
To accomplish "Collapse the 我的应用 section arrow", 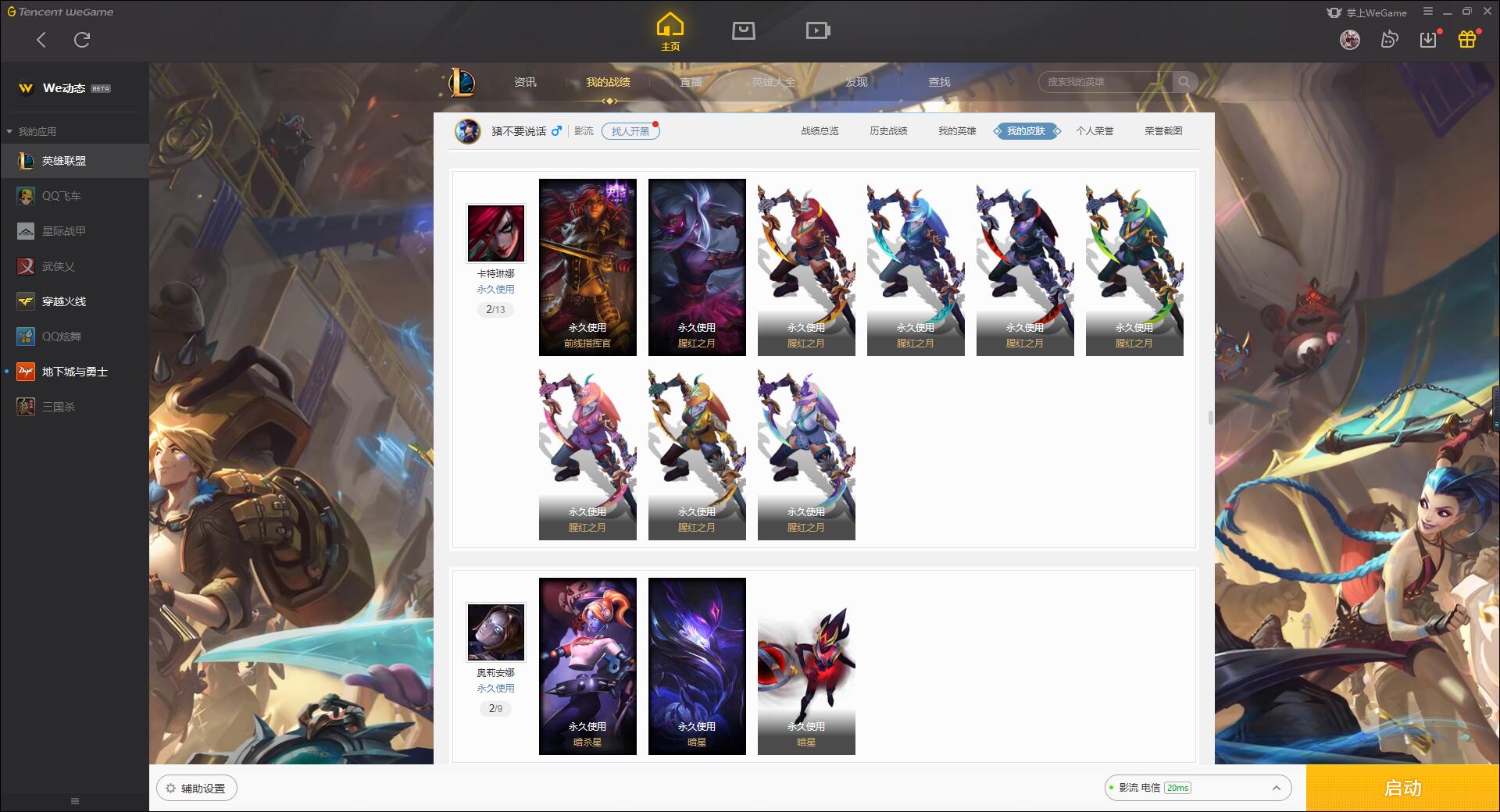I will pyautogui.click(x=9, y=131).
